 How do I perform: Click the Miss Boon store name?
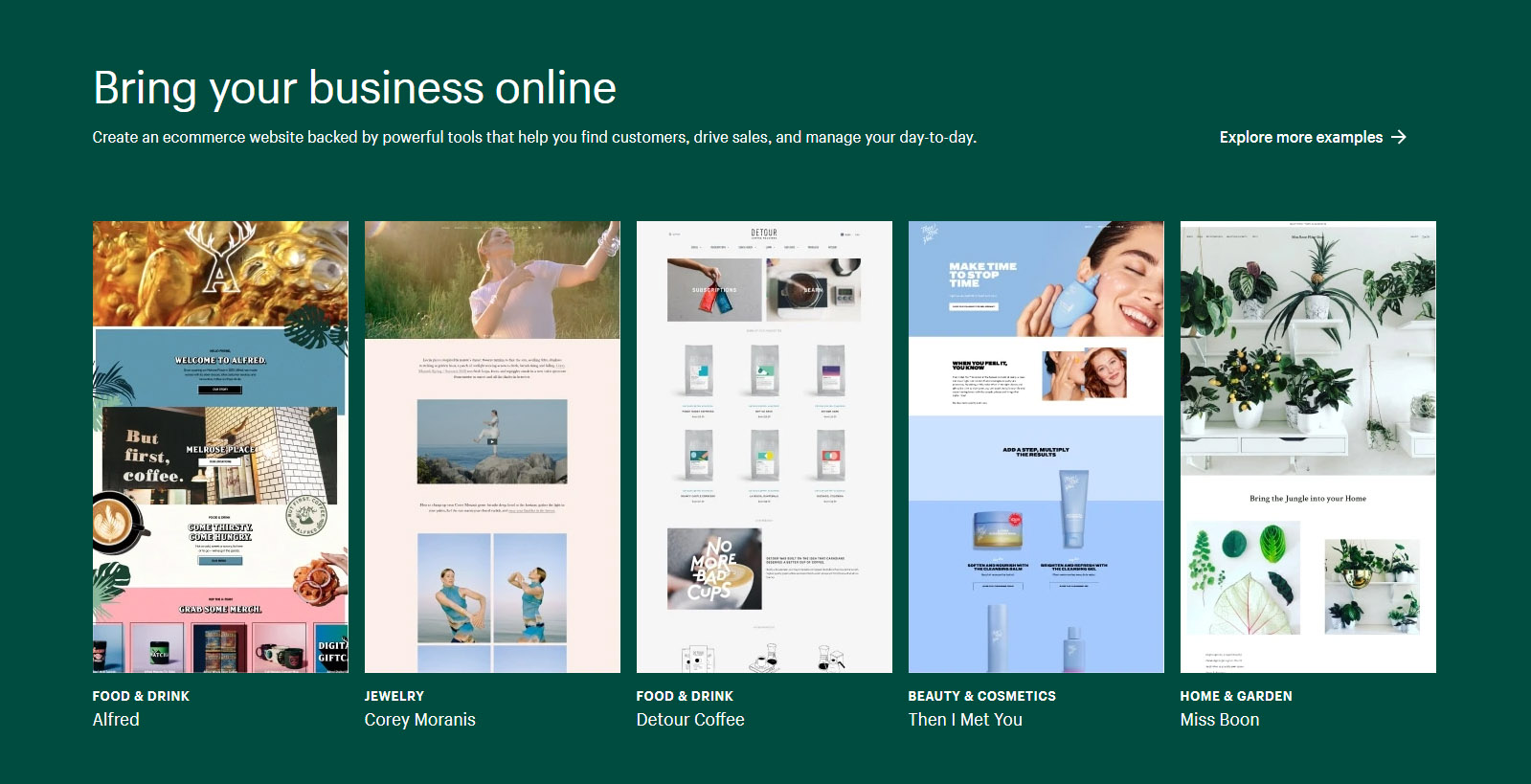(x=1220, y=720)
